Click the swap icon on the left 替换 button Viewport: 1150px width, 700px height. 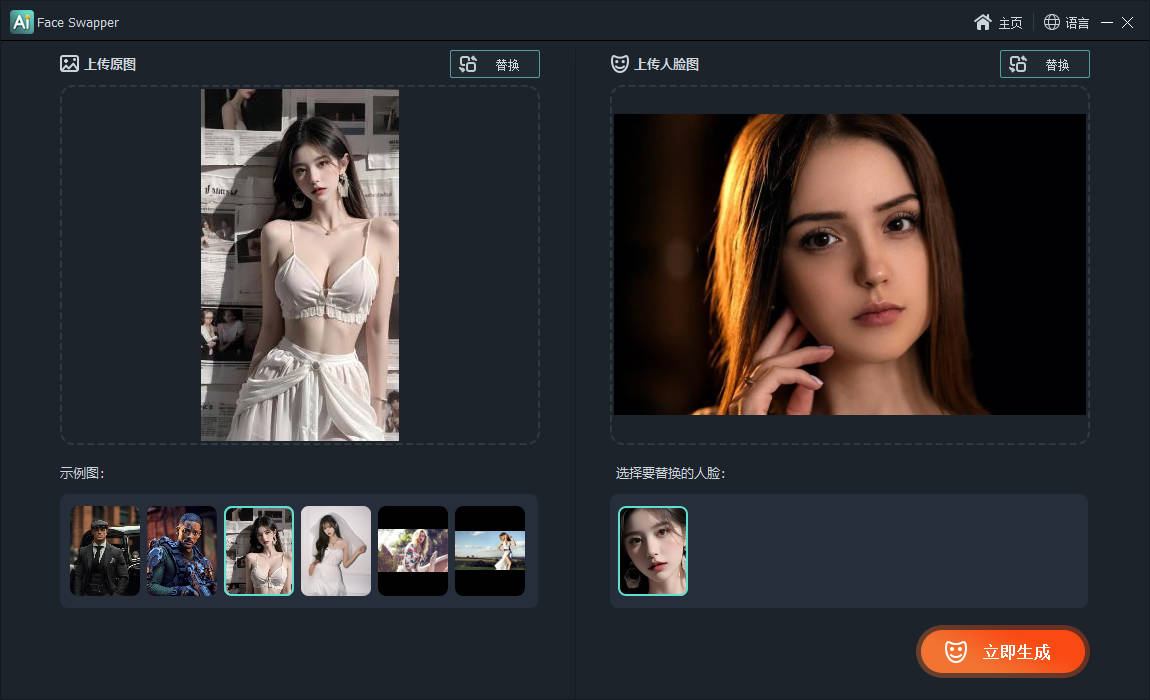pyautogui.click(x=469, y=63)
